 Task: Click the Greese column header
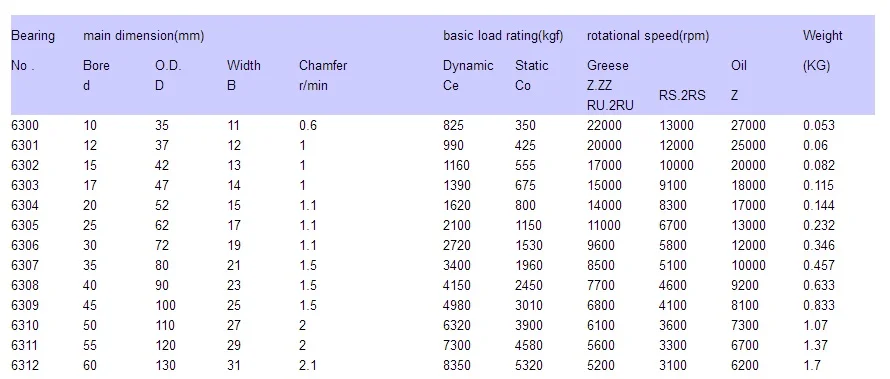608,66
